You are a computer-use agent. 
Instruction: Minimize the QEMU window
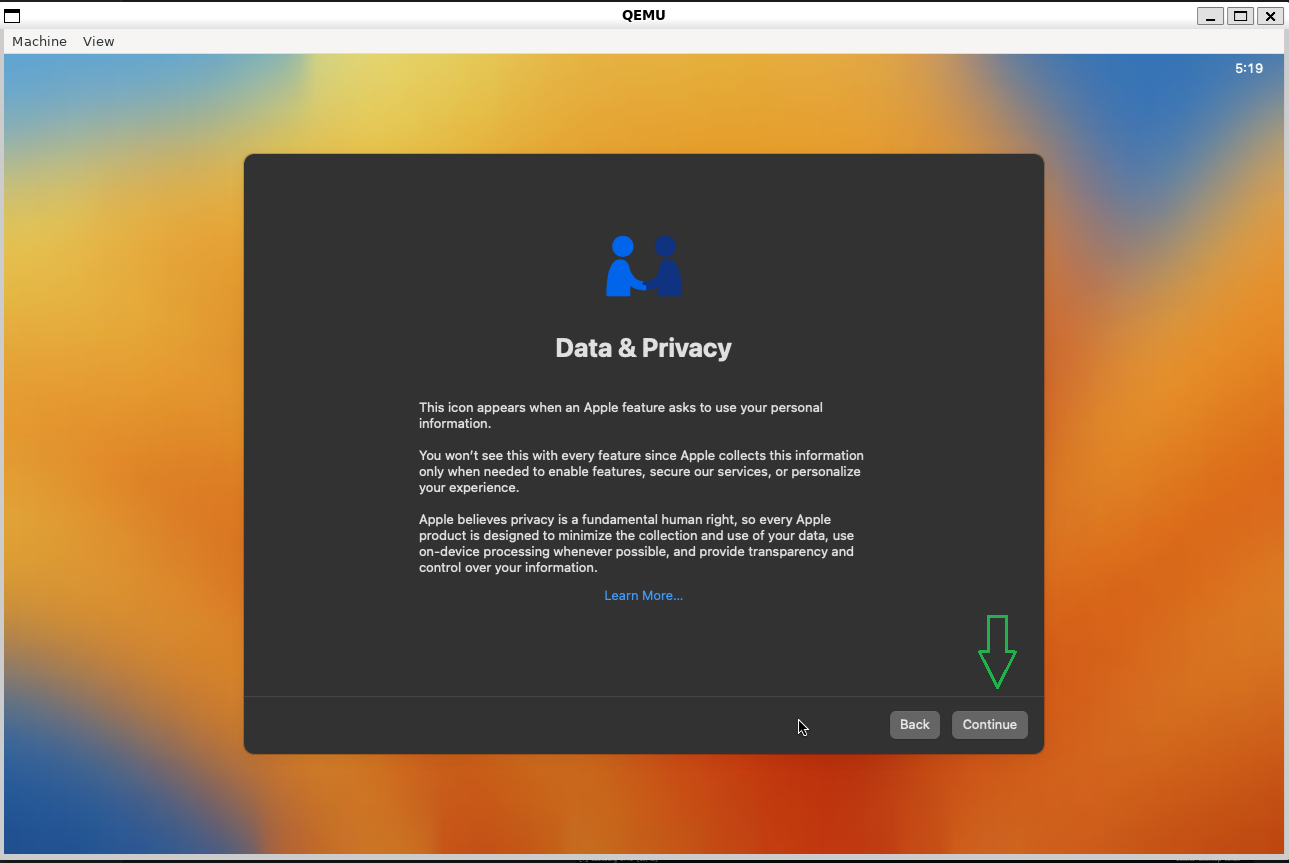[1212, 16]
